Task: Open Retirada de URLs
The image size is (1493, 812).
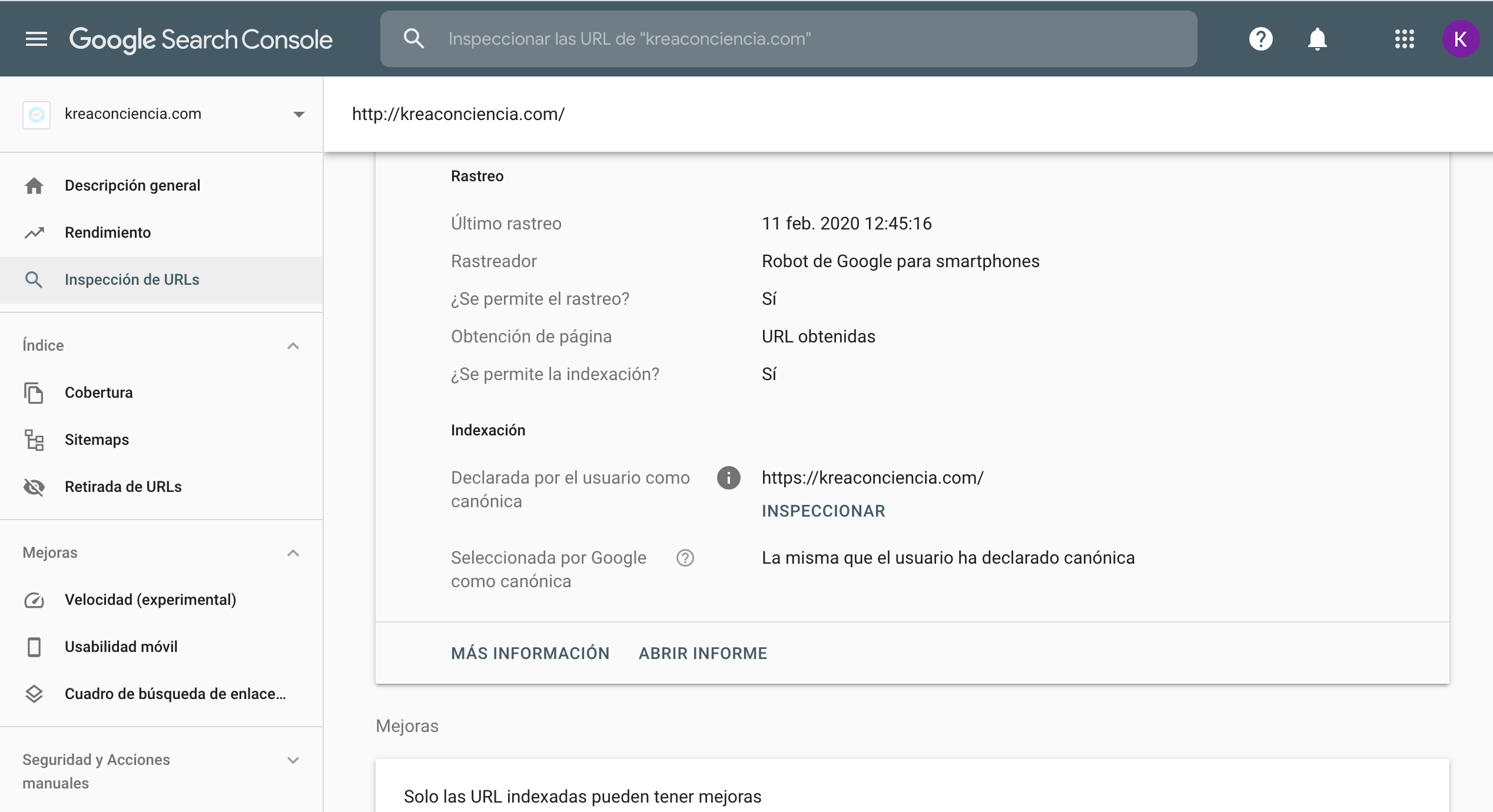Action: coord(161,487)
